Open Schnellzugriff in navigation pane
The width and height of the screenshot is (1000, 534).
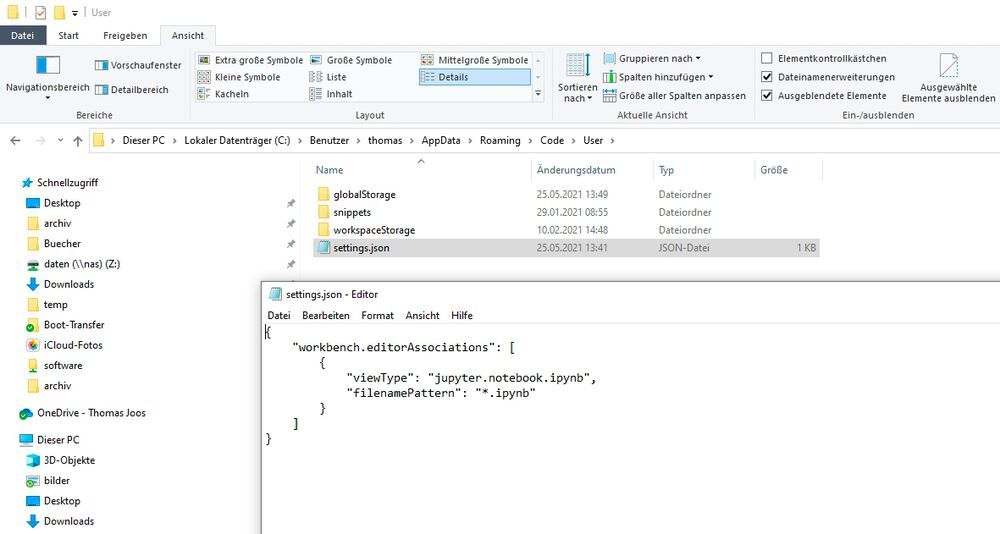(x=68, y=182)
